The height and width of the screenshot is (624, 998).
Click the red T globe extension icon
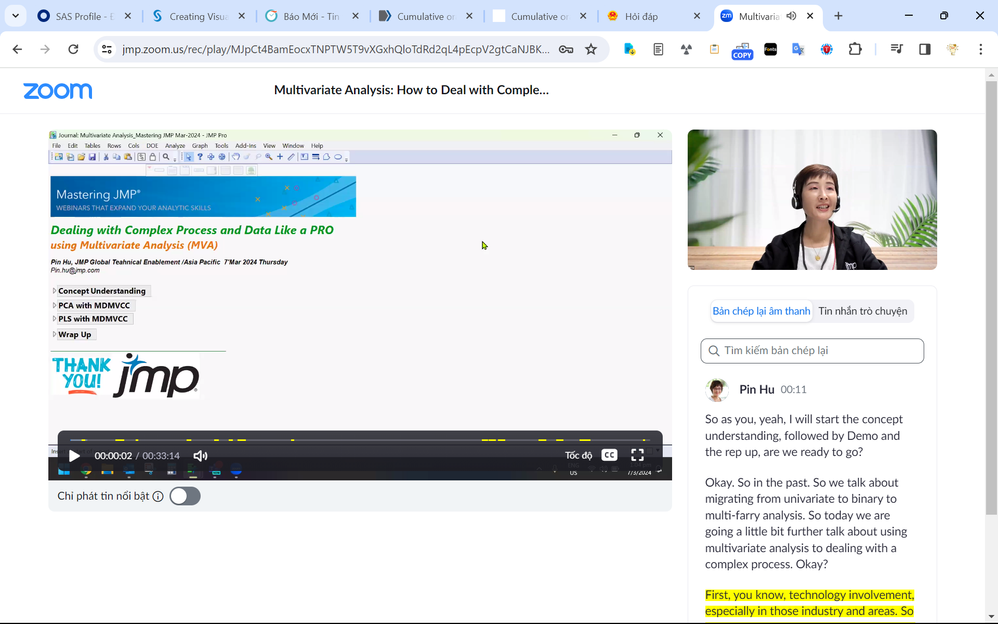(826, 49)
